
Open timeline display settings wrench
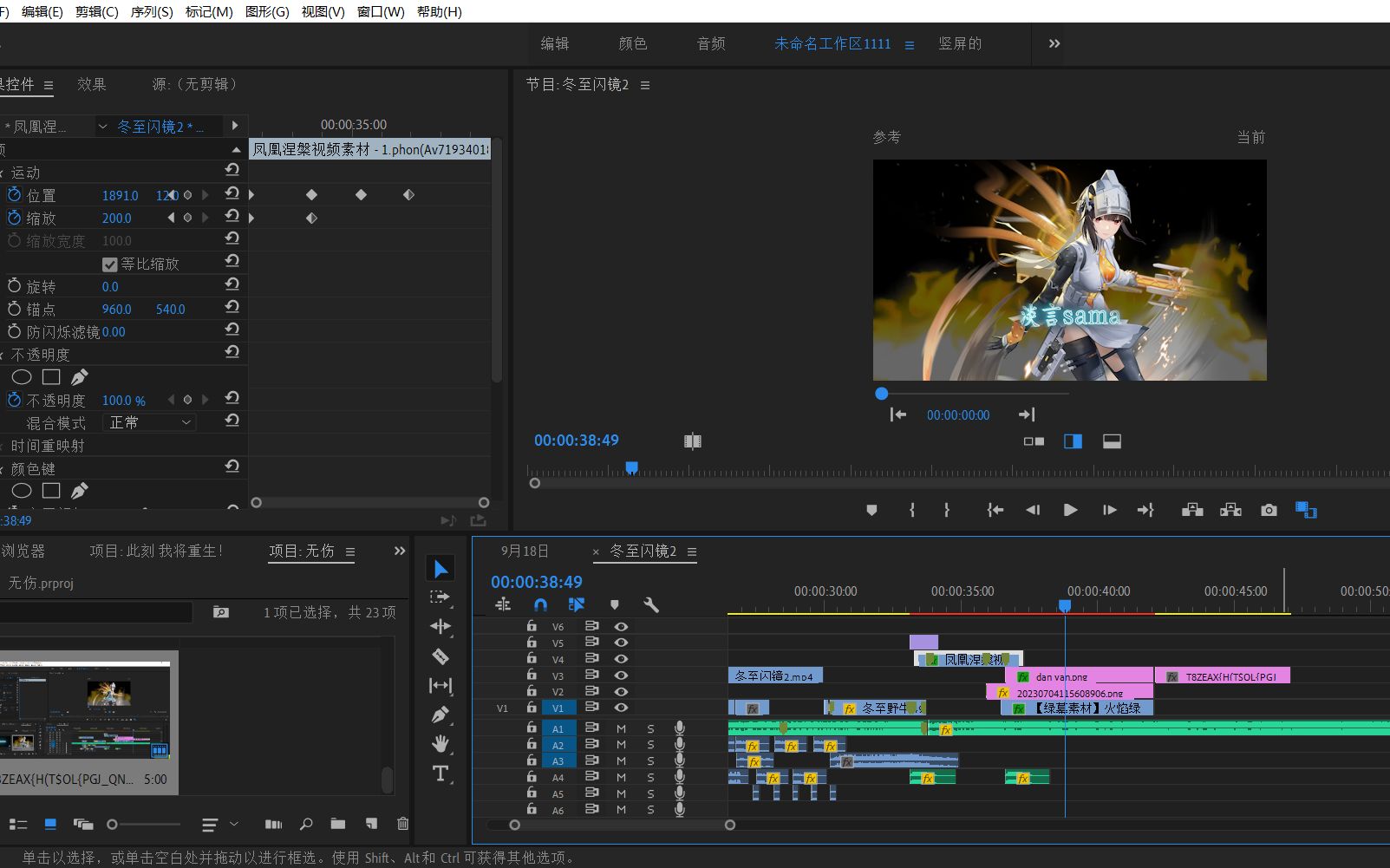651,604
